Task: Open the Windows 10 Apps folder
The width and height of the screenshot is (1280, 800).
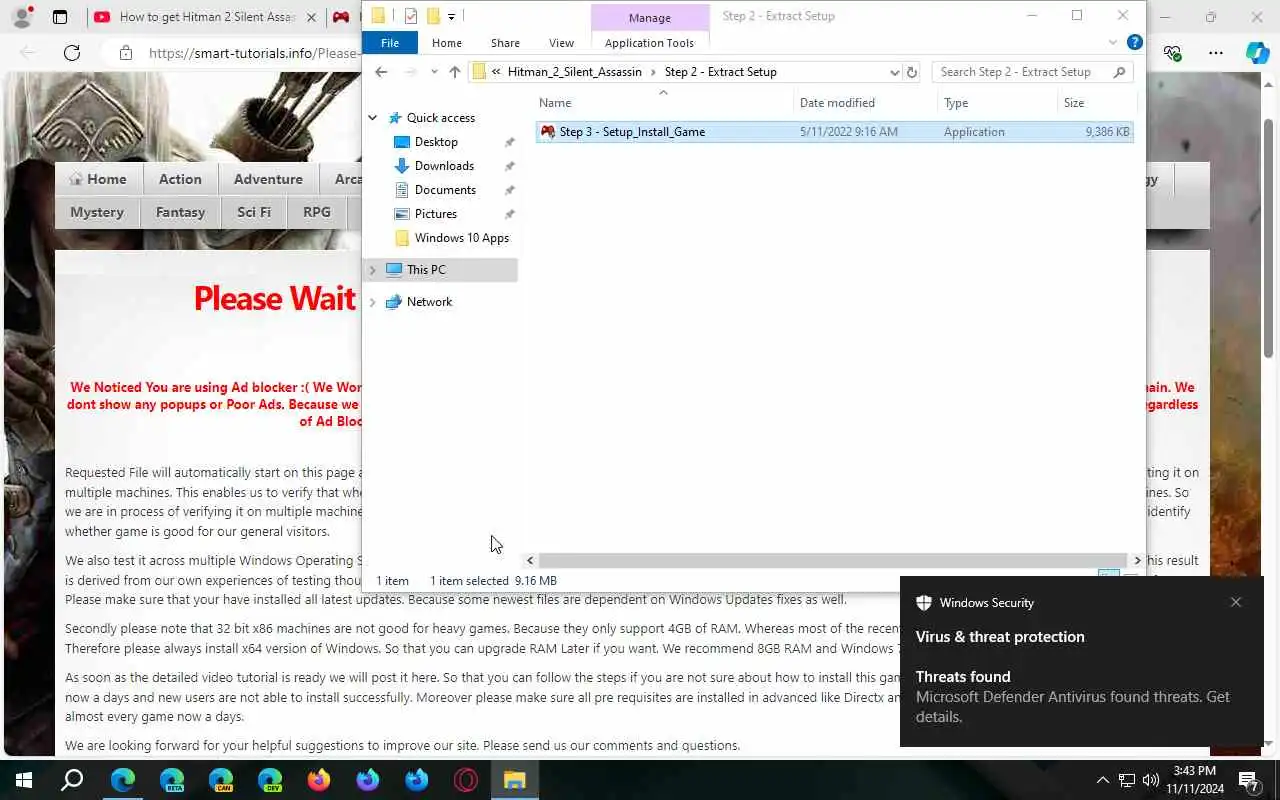Action: pyautogui.click(x=461, y=238)
